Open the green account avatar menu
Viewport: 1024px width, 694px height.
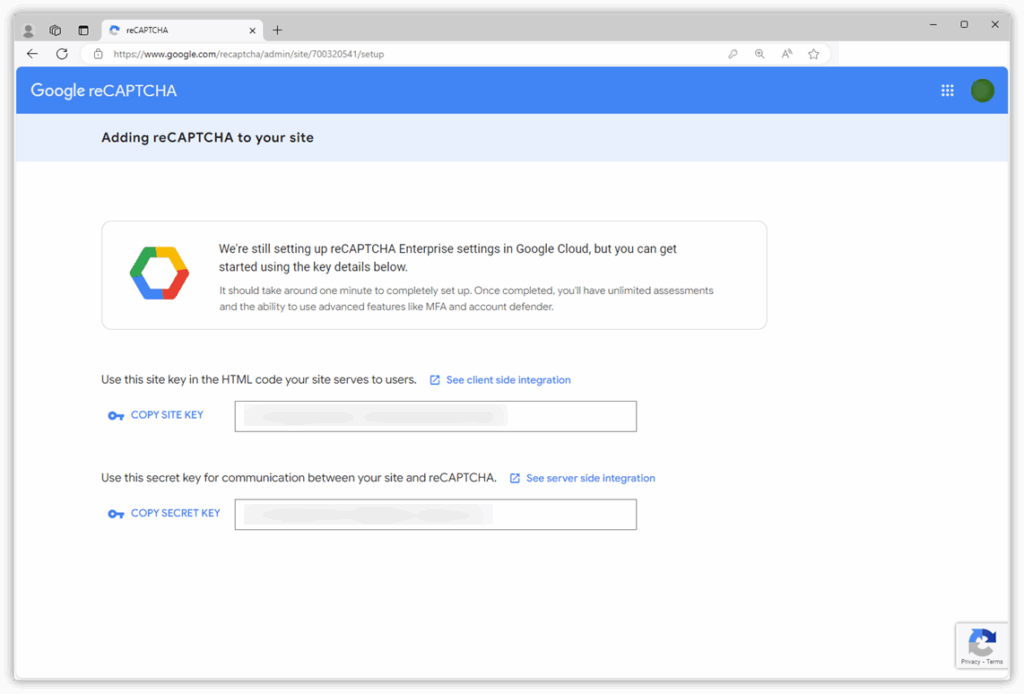tap(982, 91)
